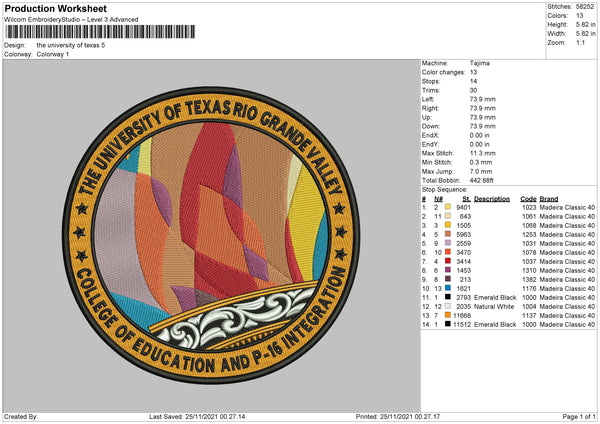The height and width of the screenshot is (424, 600).
Task: Click "Wilcom EmbroideryStudio – Level 3 Advanced" subtitle
Action: pos(71,20)
